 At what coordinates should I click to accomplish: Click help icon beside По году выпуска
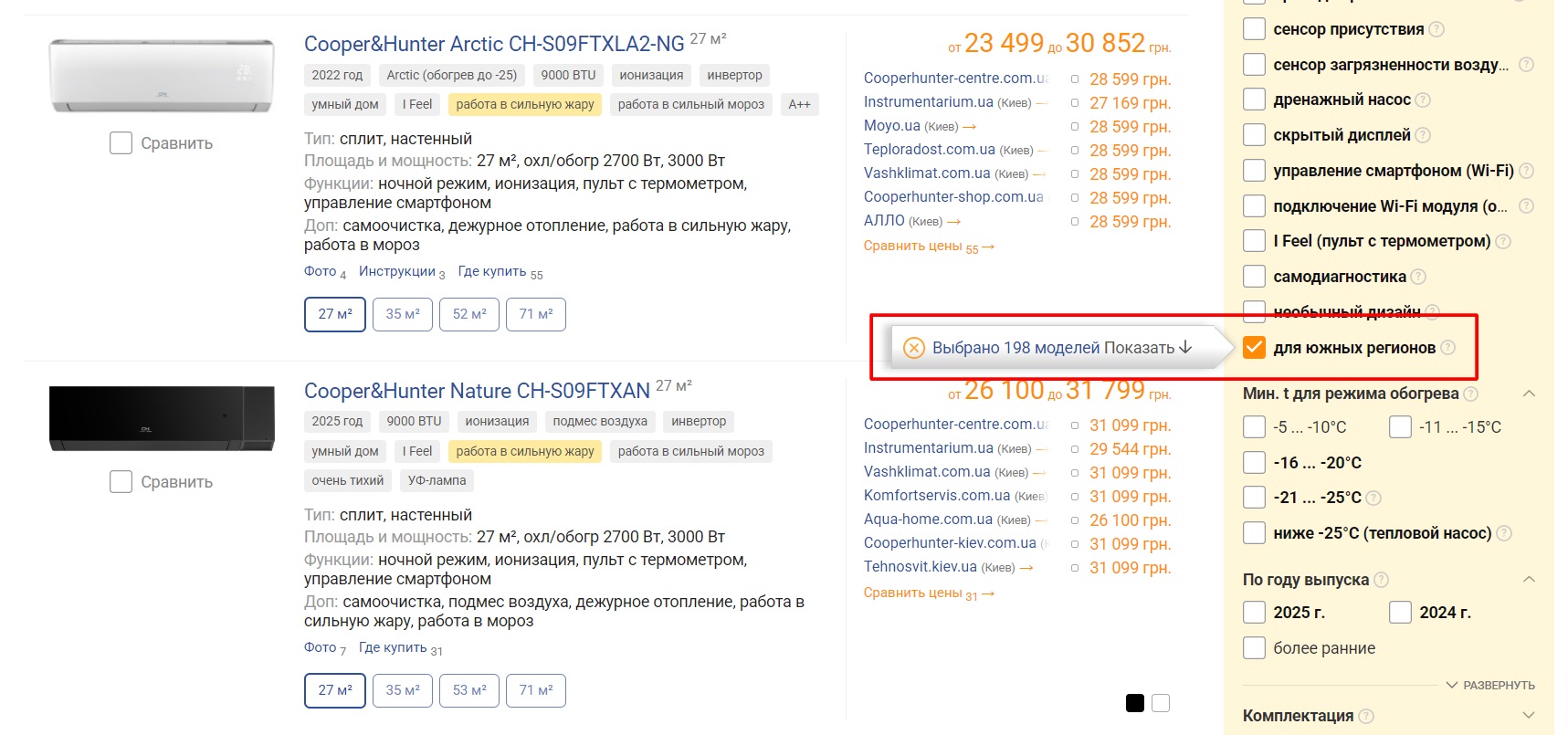coord(1382,580)
